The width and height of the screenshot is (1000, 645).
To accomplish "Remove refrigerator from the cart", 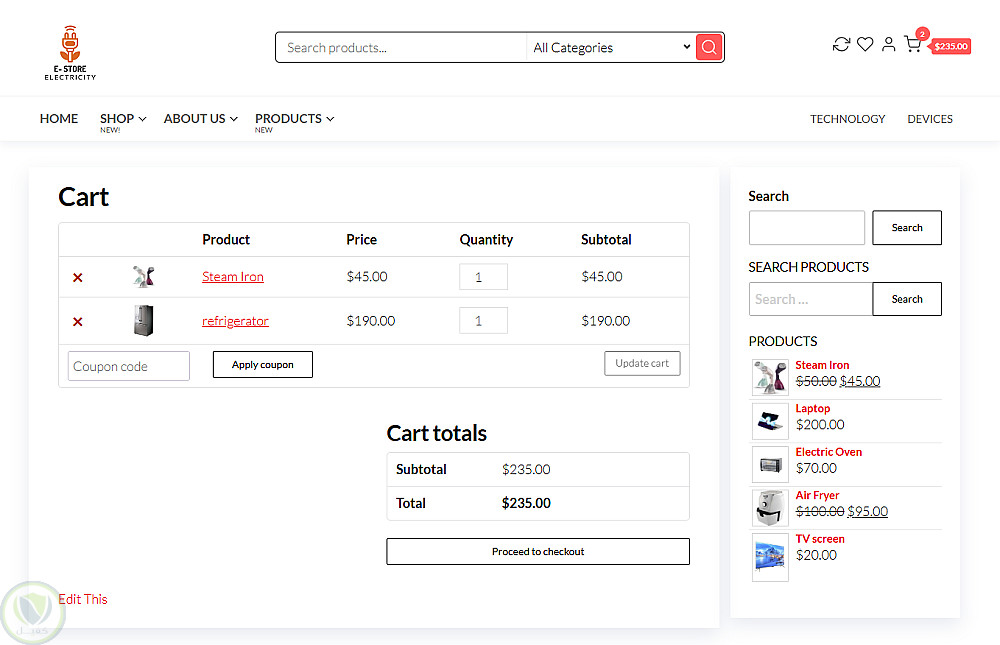I will 78,322.
